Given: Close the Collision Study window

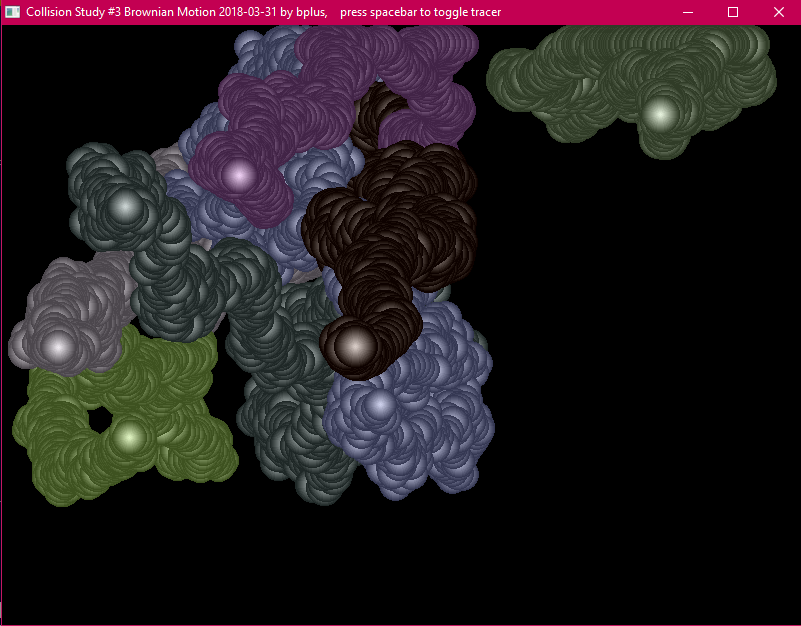Looking at the screenshot, I should (x=779, y=12).
